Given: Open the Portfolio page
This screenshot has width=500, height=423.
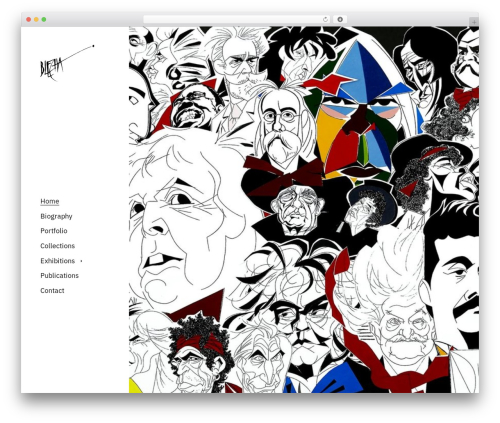Looking at the screenshot, I should 54,231.
